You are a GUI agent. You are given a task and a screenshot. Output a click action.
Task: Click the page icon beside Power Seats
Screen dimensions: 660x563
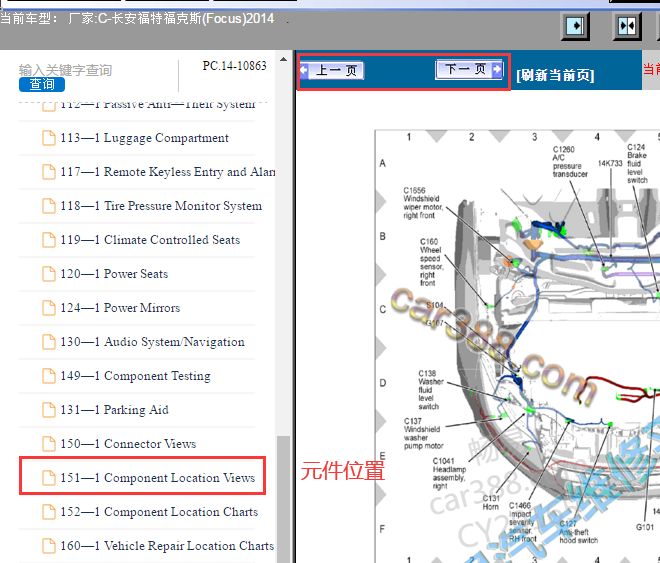[49, 274]
